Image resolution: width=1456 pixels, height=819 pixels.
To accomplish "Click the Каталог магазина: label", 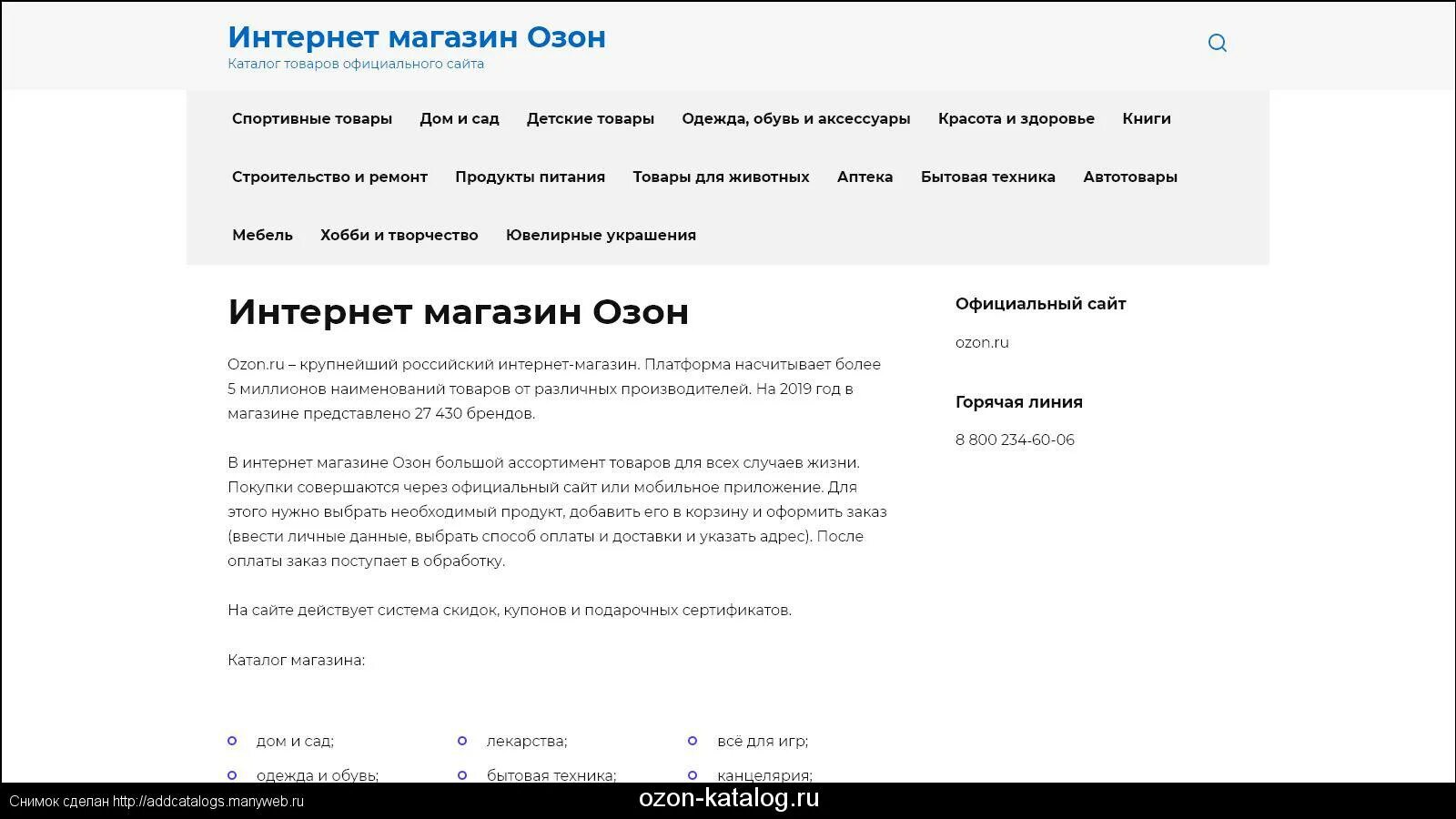I will tap(296, 660).
